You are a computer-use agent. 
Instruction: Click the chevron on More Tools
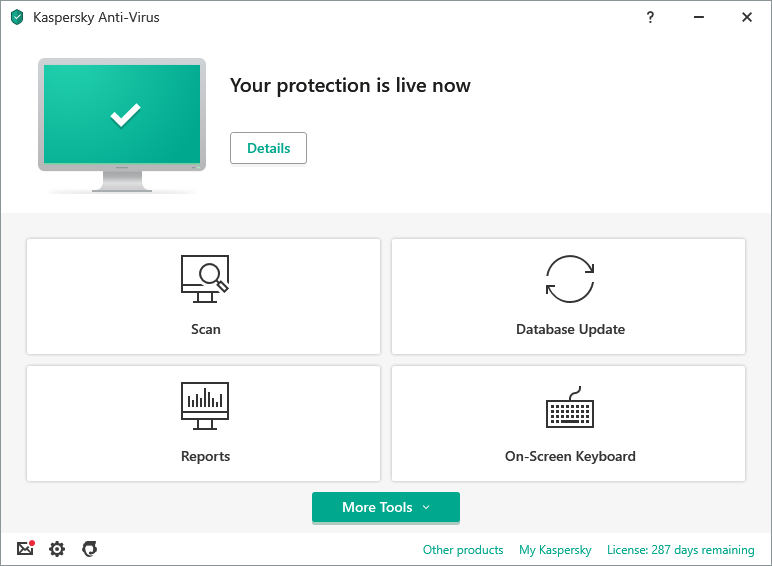pyautogui.click(x=426, y=507)
